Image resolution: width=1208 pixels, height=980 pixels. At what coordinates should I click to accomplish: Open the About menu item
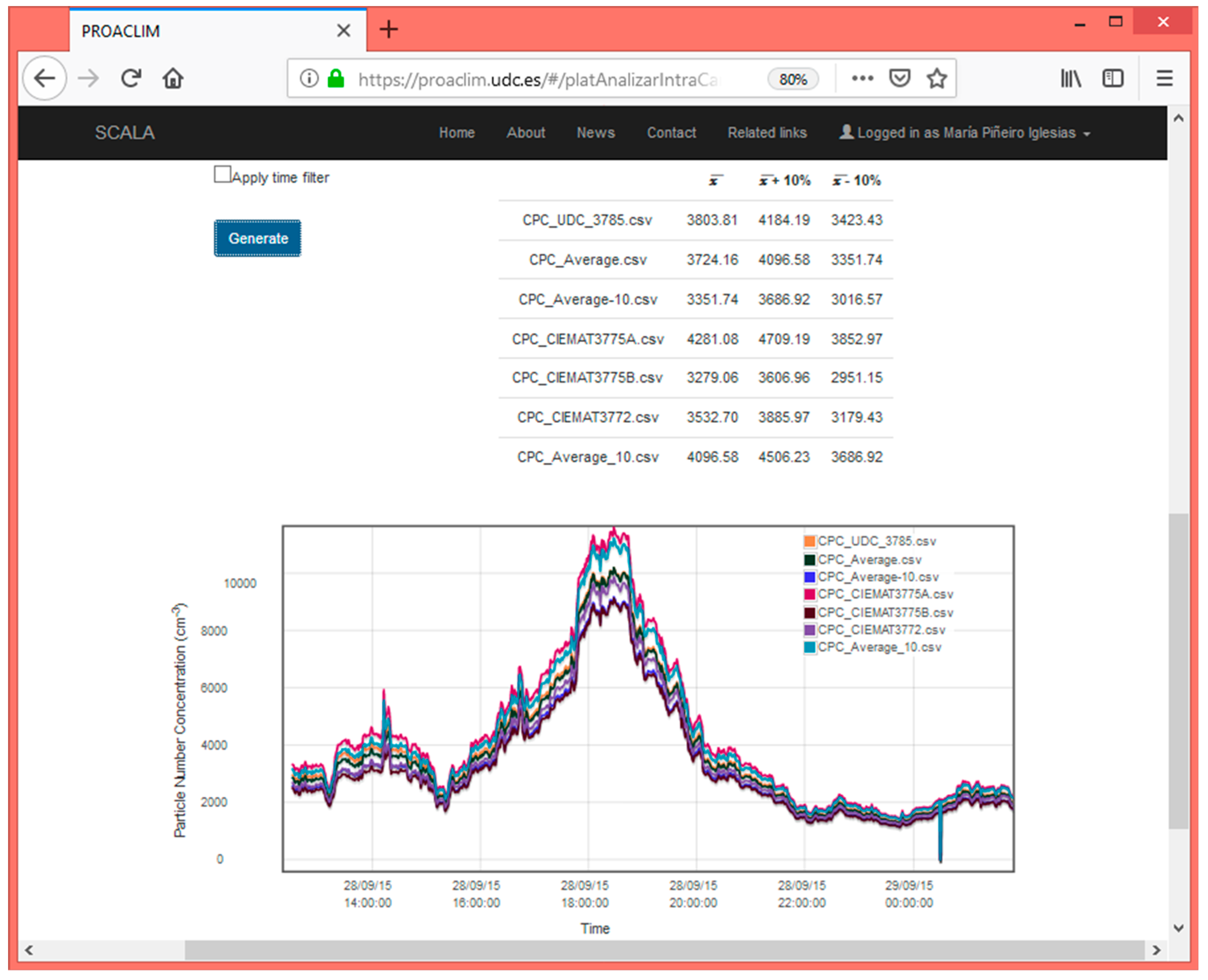click(x=525, y=133)
